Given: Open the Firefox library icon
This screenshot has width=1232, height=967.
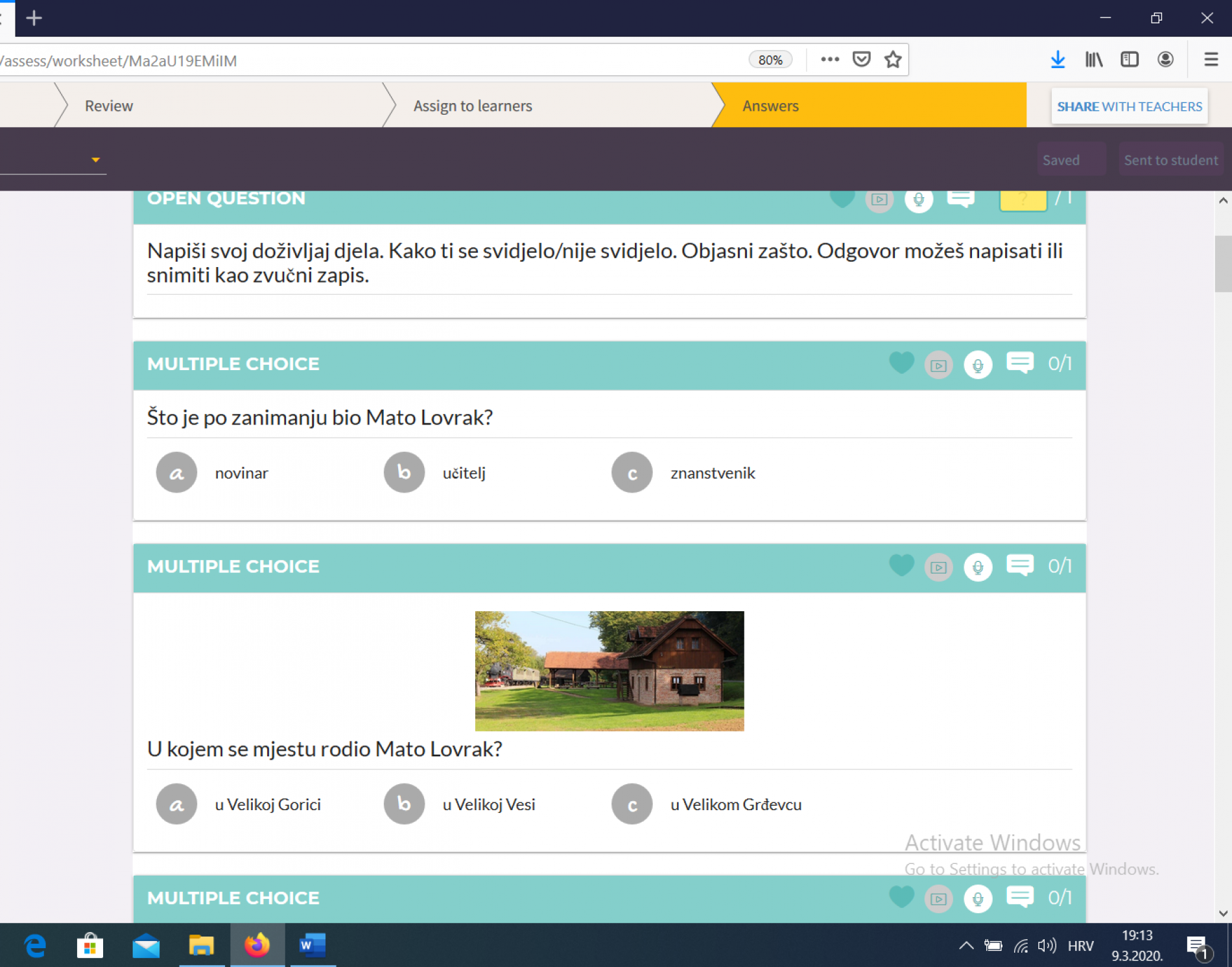Looking at the screenshot, I should pos(1094,60).
